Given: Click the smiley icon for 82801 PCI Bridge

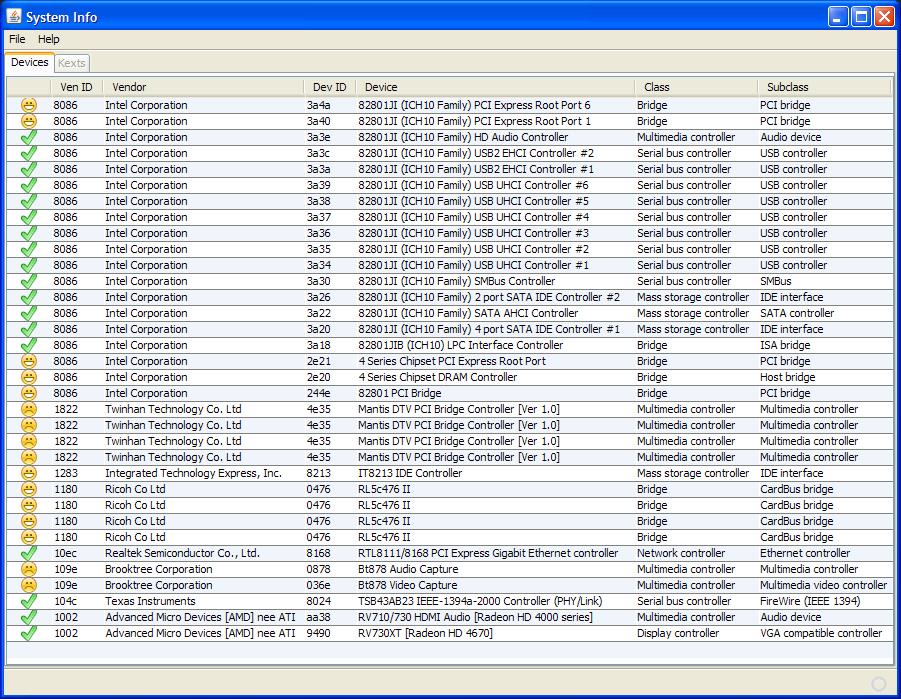Looking at the screenshot, I should pyautogui.click(x=29, y=393).
